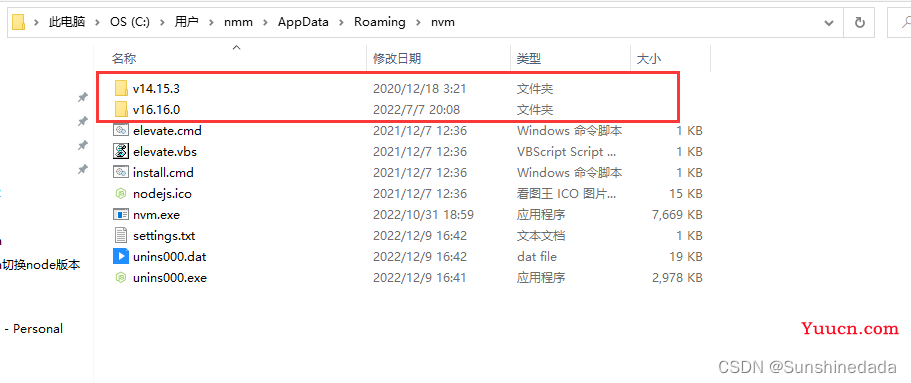Click date 2020/12/18 3:21 of v14.15.3
Screen dimensions: 911x383
(419, 88)
